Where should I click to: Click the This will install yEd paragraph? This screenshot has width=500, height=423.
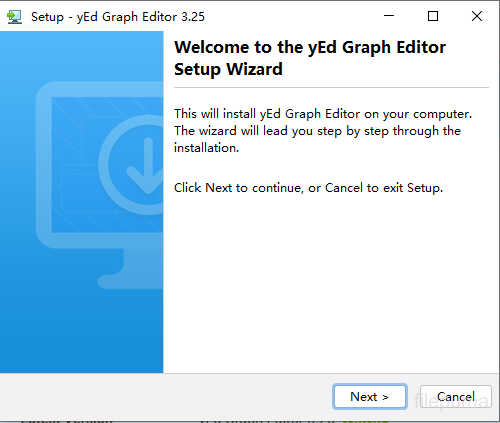pyautogui.click(x=323, y=131)
